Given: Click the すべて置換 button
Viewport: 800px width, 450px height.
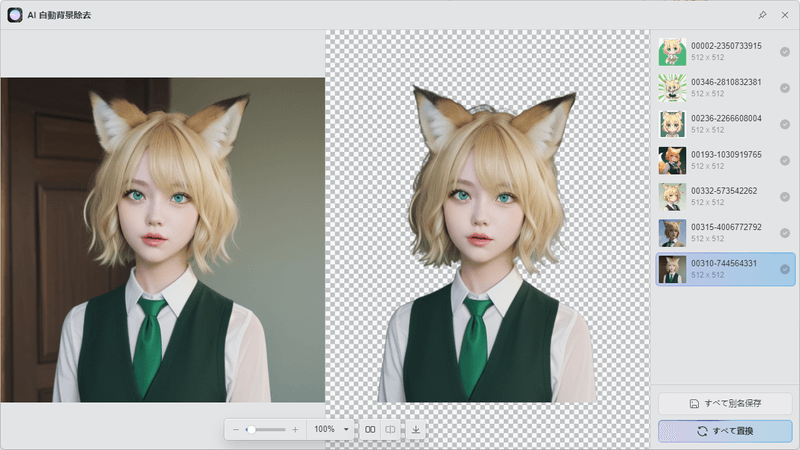Looking at the screenshot, I should tap(725, 431).
